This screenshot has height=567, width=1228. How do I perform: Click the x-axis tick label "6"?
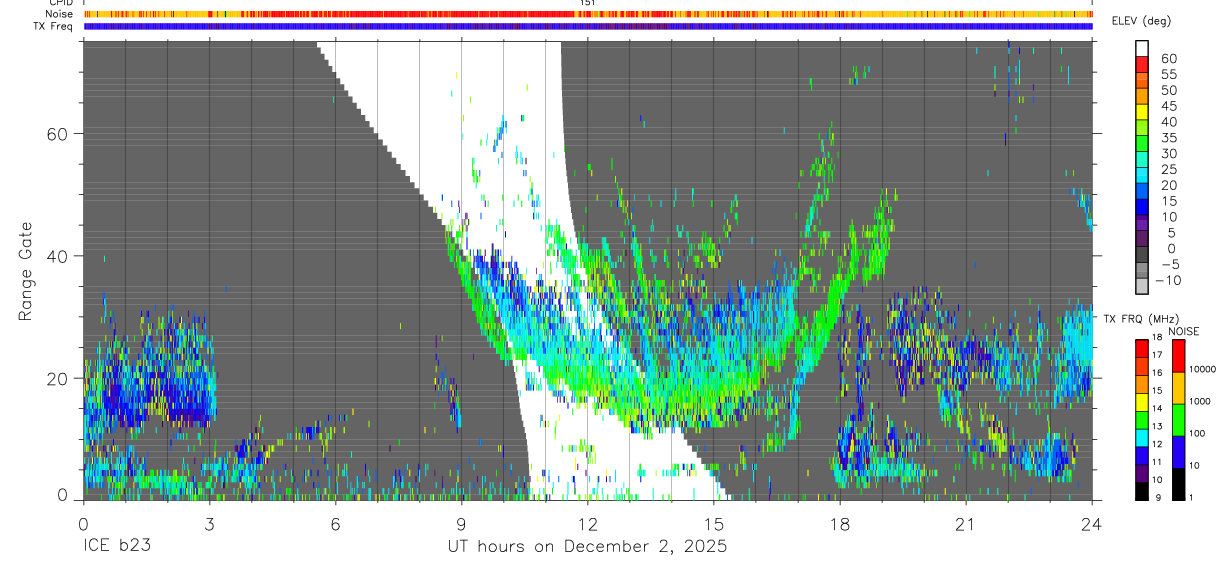pos(335,523)
